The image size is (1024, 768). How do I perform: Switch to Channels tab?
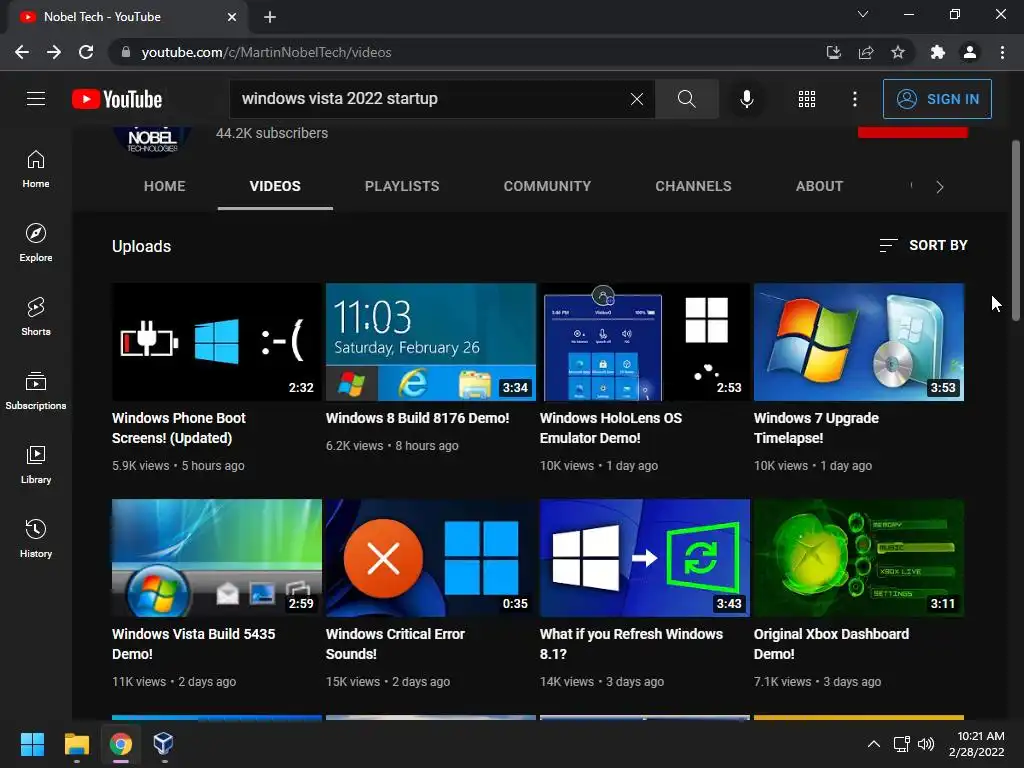(694, 186)
